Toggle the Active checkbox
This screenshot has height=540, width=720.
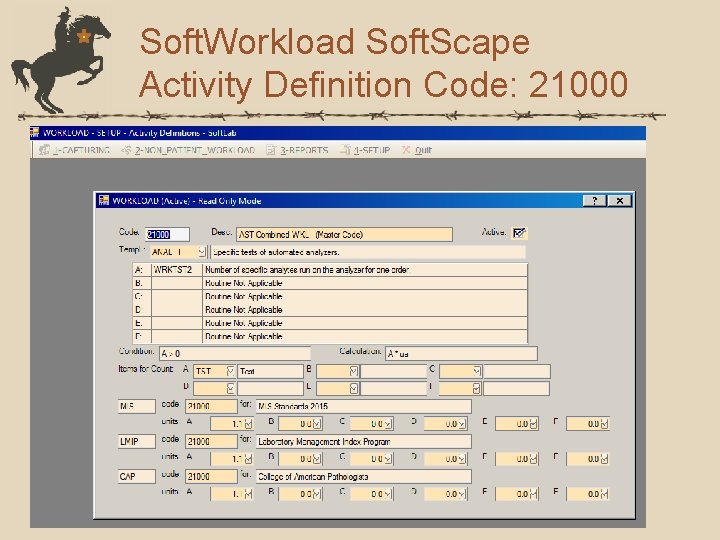pyautogui.click(x=519, y=233)
